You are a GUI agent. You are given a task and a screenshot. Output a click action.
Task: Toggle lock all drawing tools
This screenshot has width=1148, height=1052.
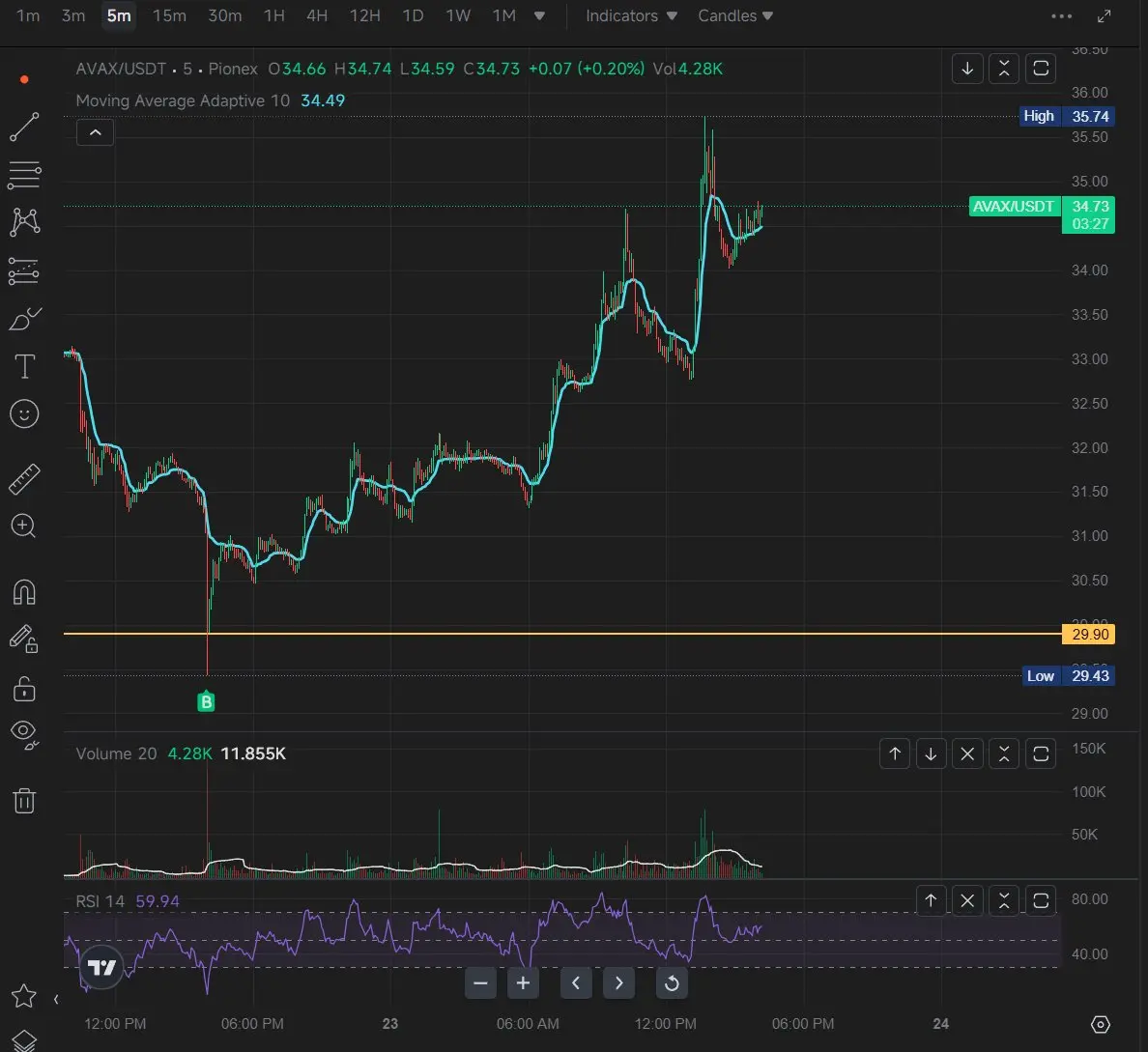click(x=24, y=689)
